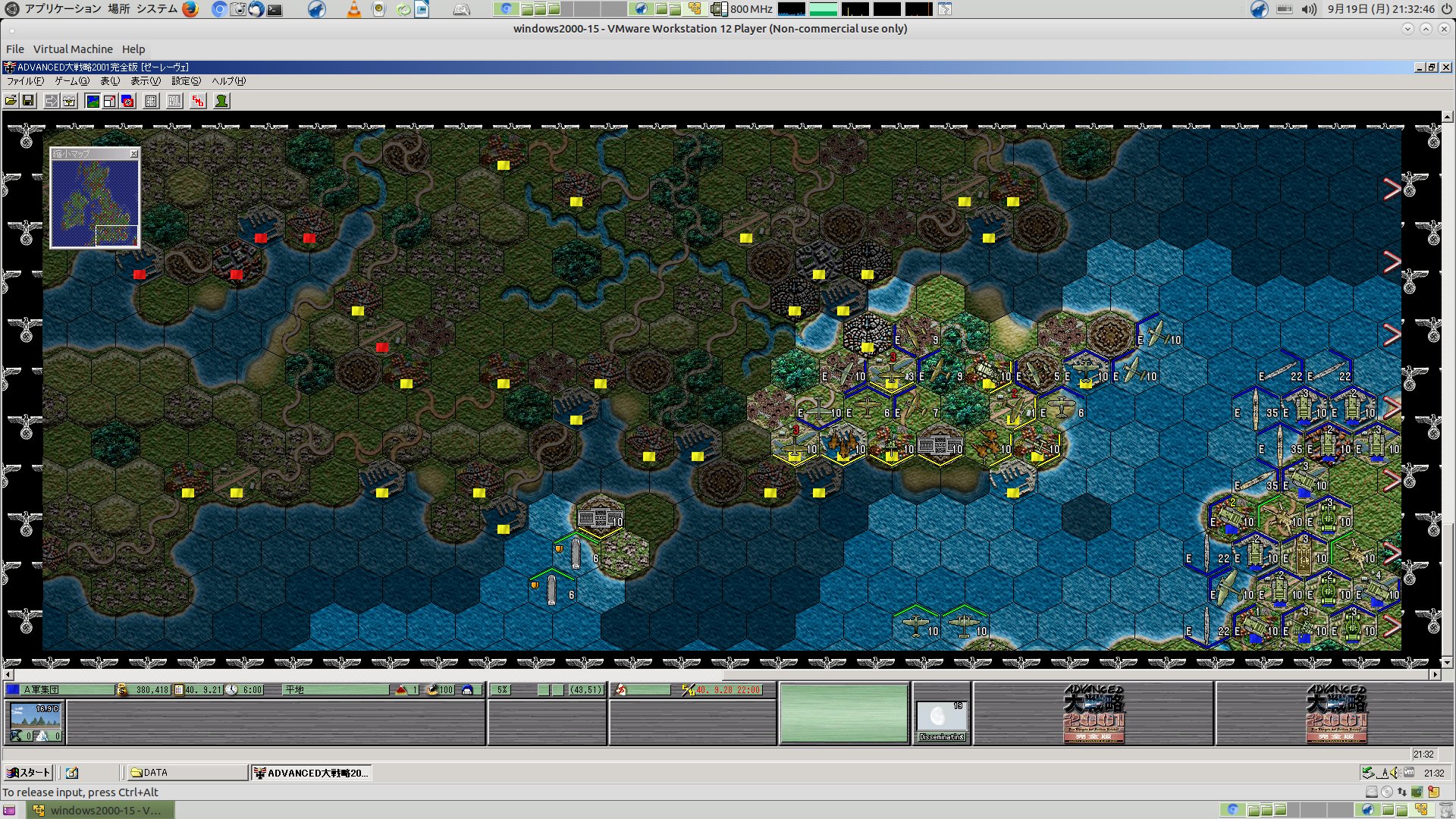Open the 表示(V) menu

pos(146,81)
